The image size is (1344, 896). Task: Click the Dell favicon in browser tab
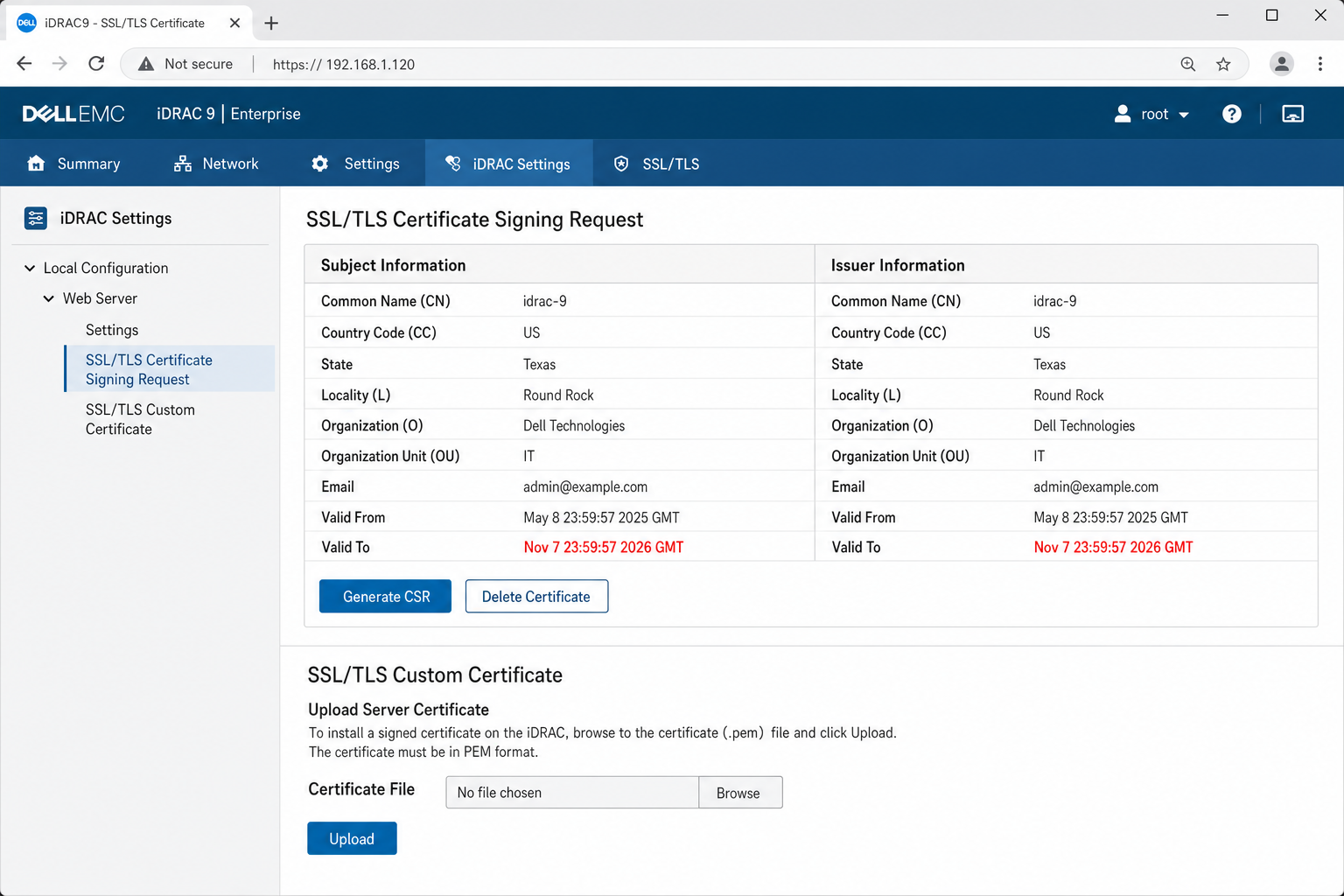coord(26,23)
